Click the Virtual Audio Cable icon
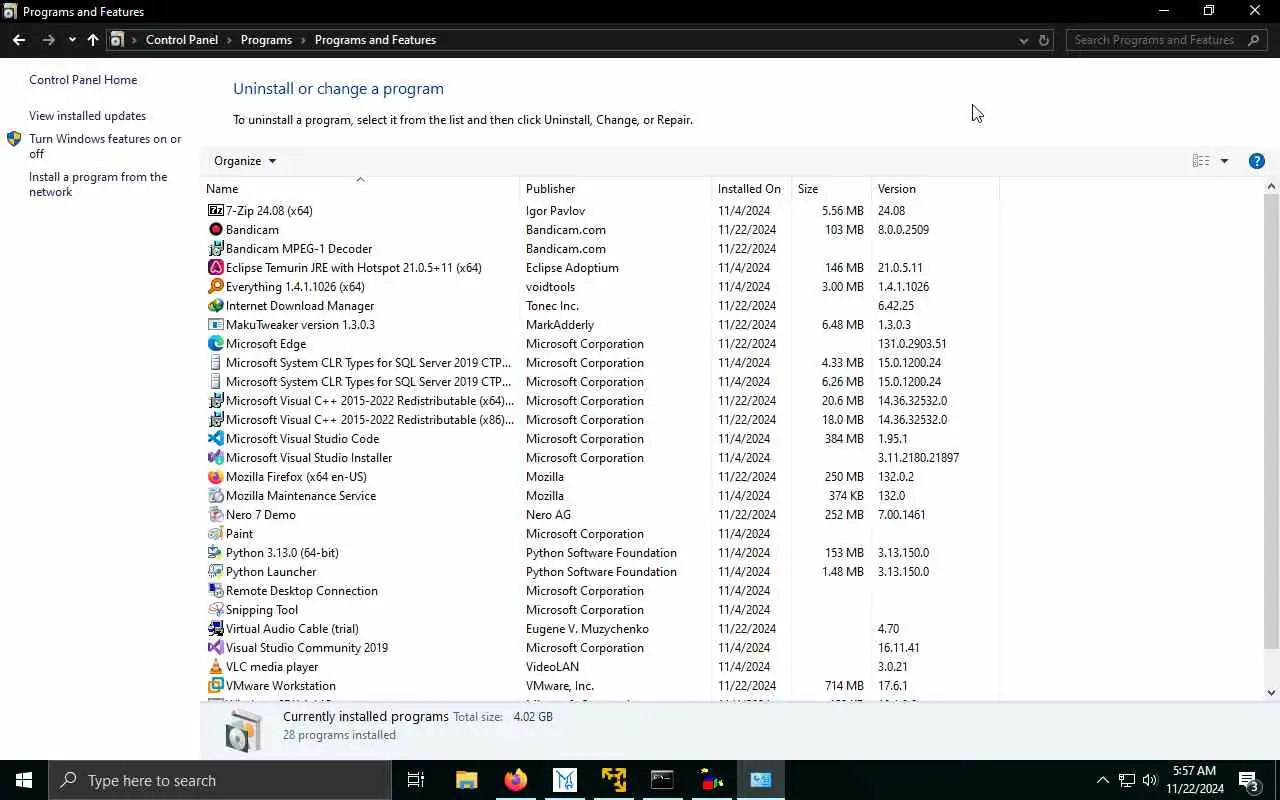The height and width of the screenshot is (800, 1280). click(215, 629)
